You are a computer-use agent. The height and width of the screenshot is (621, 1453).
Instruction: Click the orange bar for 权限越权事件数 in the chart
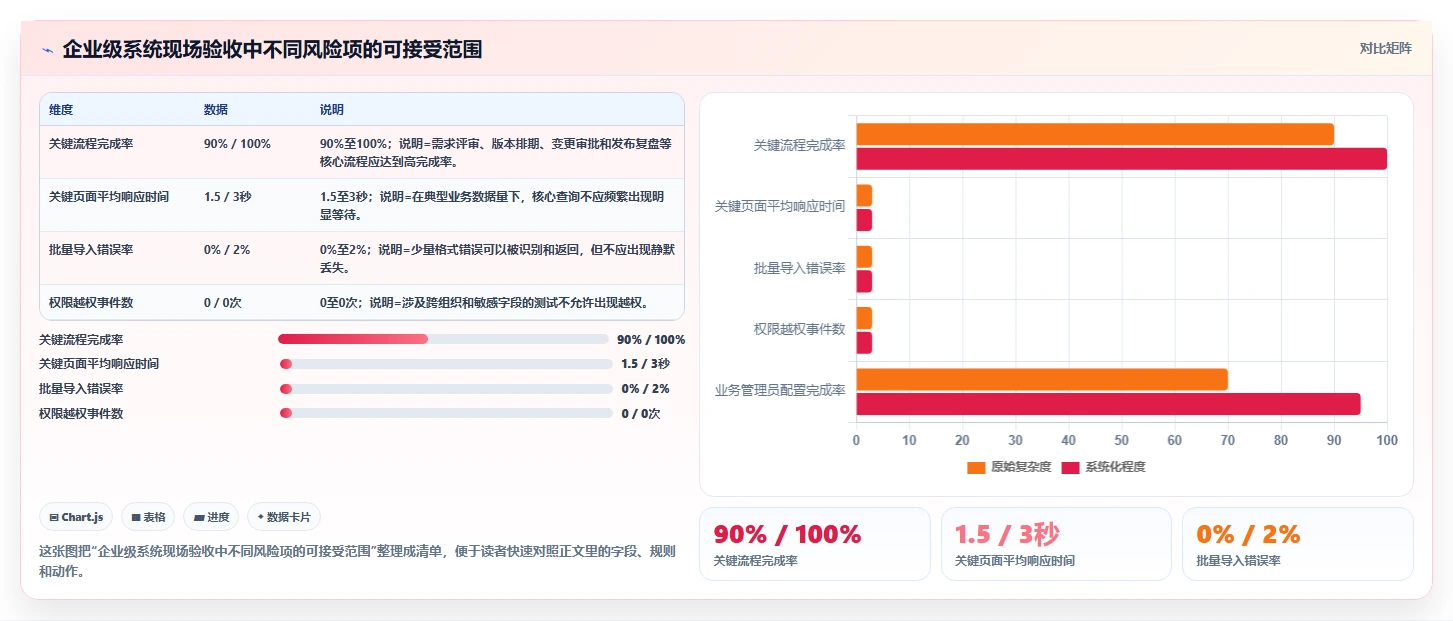coord(864,318)
